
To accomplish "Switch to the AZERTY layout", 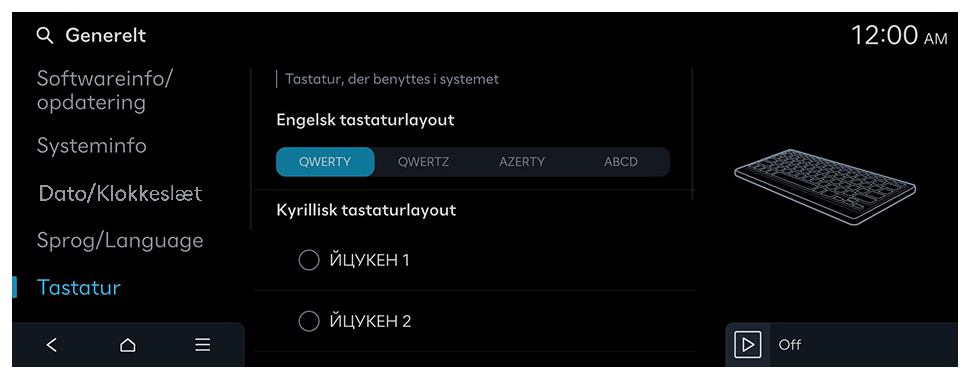I will coord(522,162).
